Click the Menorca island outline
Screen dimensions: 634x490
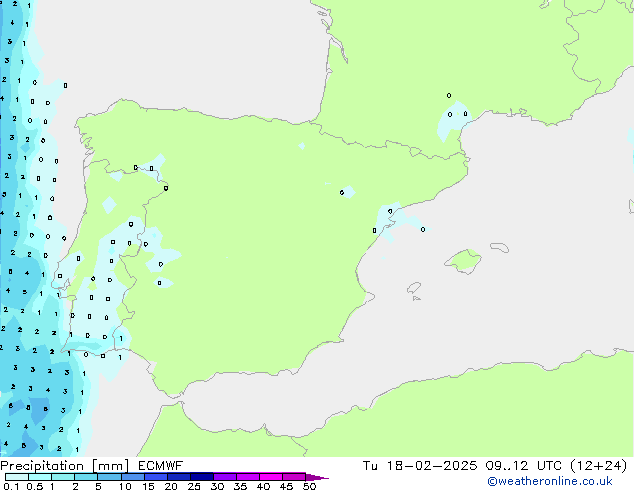click(499, 247)
